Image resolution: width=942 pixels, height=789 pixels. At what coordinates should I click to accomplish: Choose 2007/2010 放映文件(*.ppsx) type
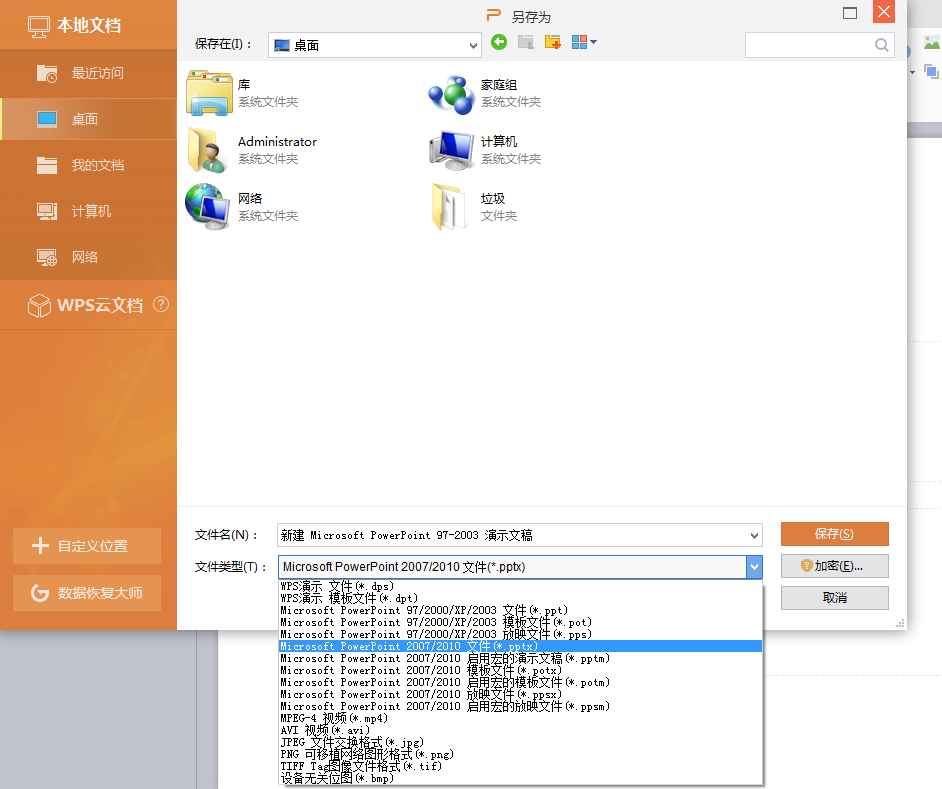pos(521,694)
